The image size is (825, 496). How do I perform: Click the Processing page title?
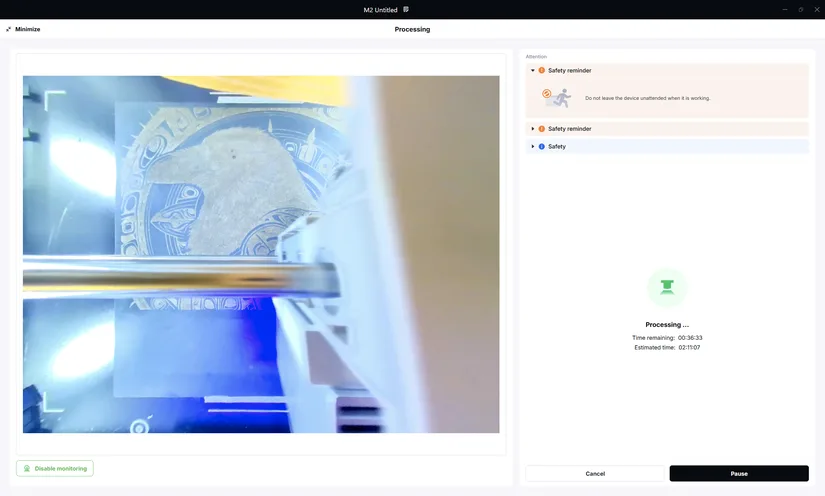412,29
